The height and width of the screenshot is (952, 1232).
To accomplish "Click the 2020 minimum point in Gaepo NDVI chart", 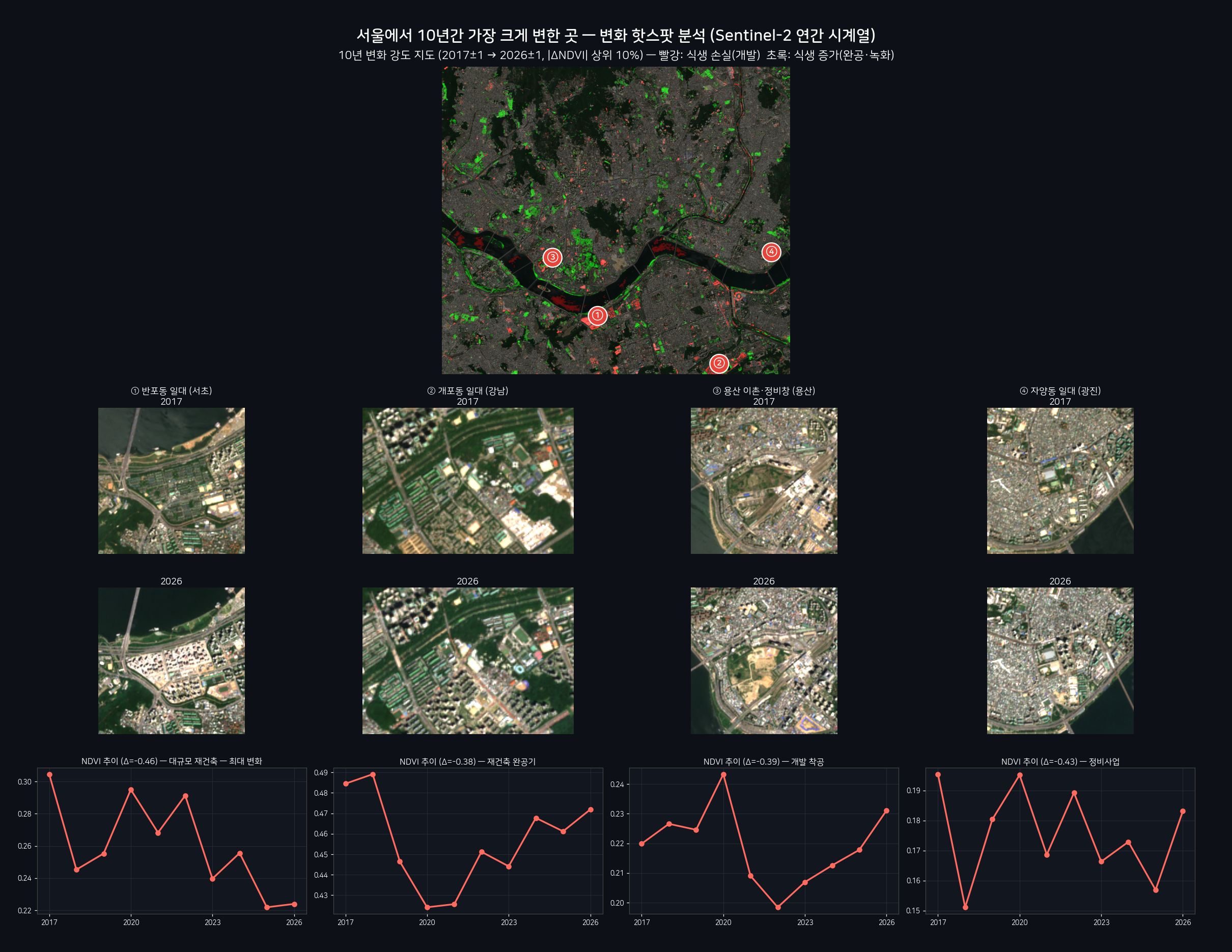I will point(427,907).
